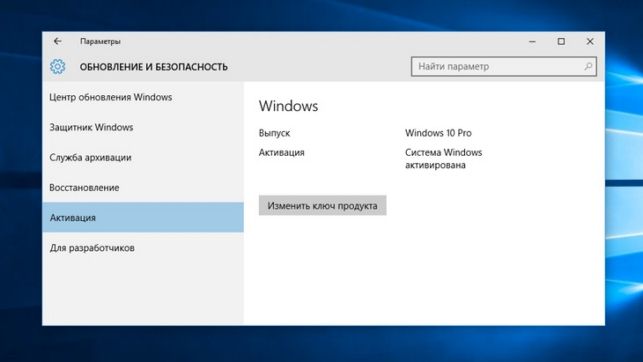Click 'ОБНОВЛЕНИЕ И БЕЗОПАСНОСТЬ' header title
The height and width of the screenshot is (362, 643).
(x=153, y=67)
